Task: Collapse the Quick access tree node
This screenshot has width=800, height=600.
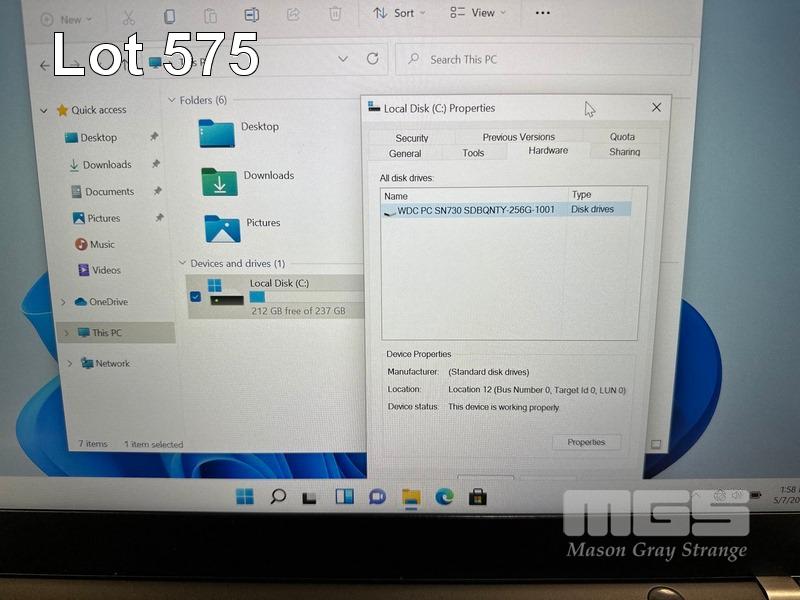Action: [x=44, y=111]
